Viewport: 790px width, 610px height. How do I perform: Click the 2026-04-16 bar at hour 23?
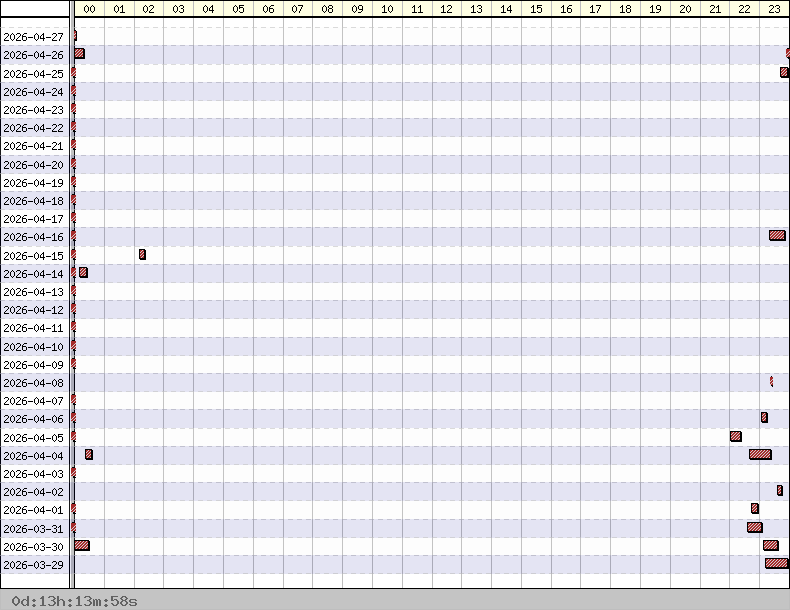[x=777, y=236]
